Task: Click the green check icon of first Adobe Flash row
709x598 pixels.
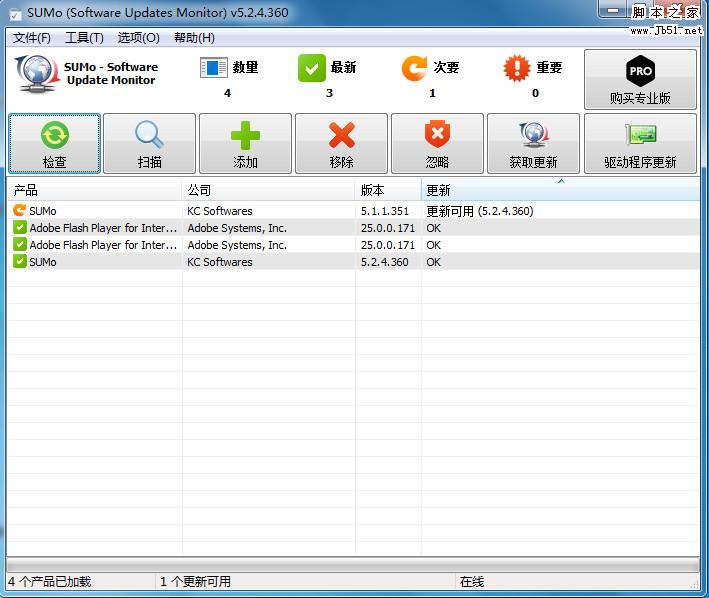Action: tap(19, 227)
